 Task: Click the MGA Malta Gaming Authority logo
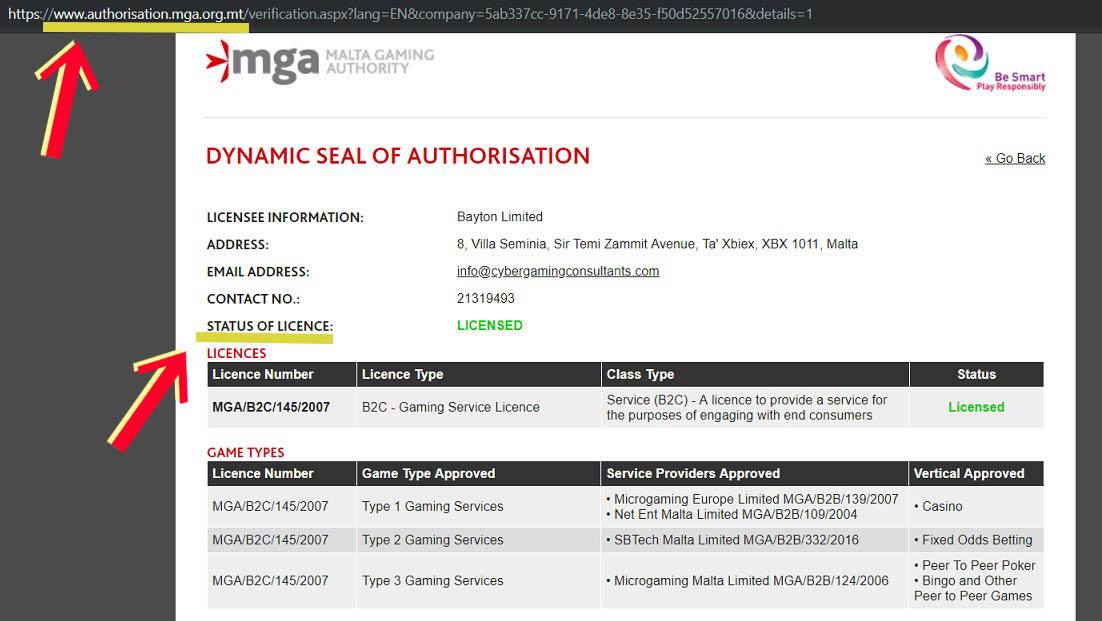pyautogui.click(x=320, y=62)
